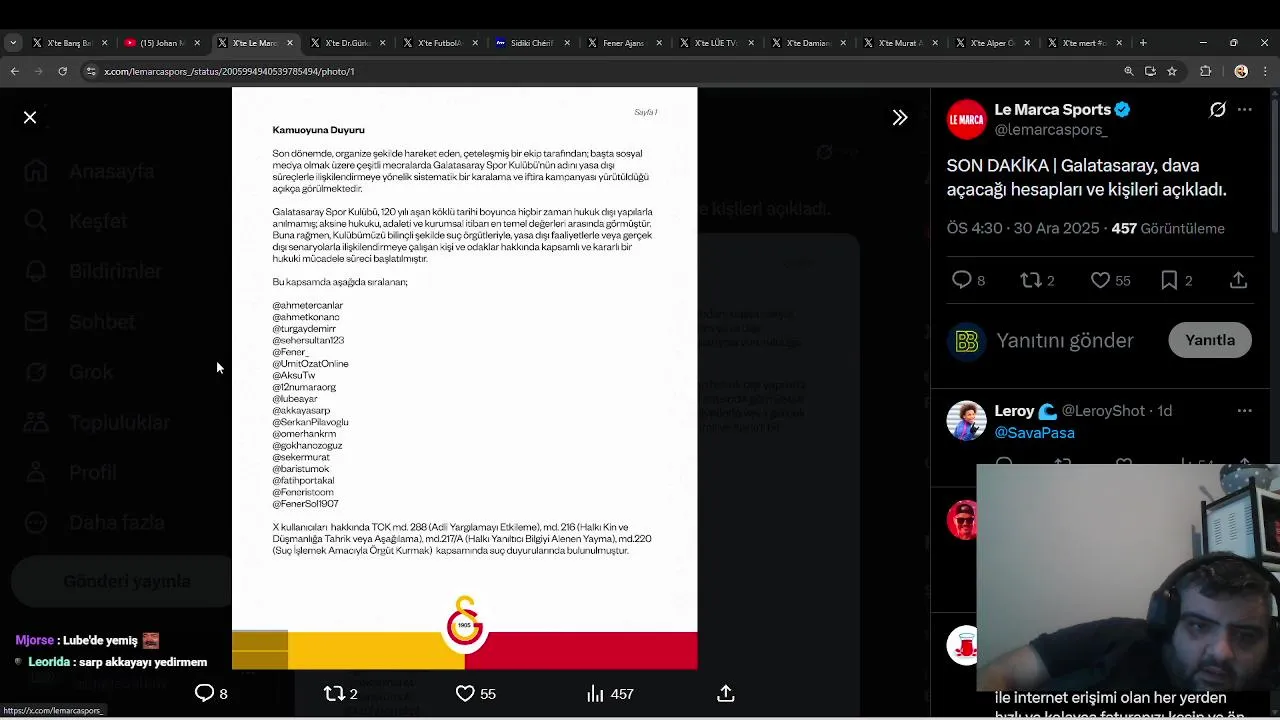Screen dimensions: 1280x720
Task: Switch to the X'te Damian tab
Action: pyautogui.click(x=808, y=43)
